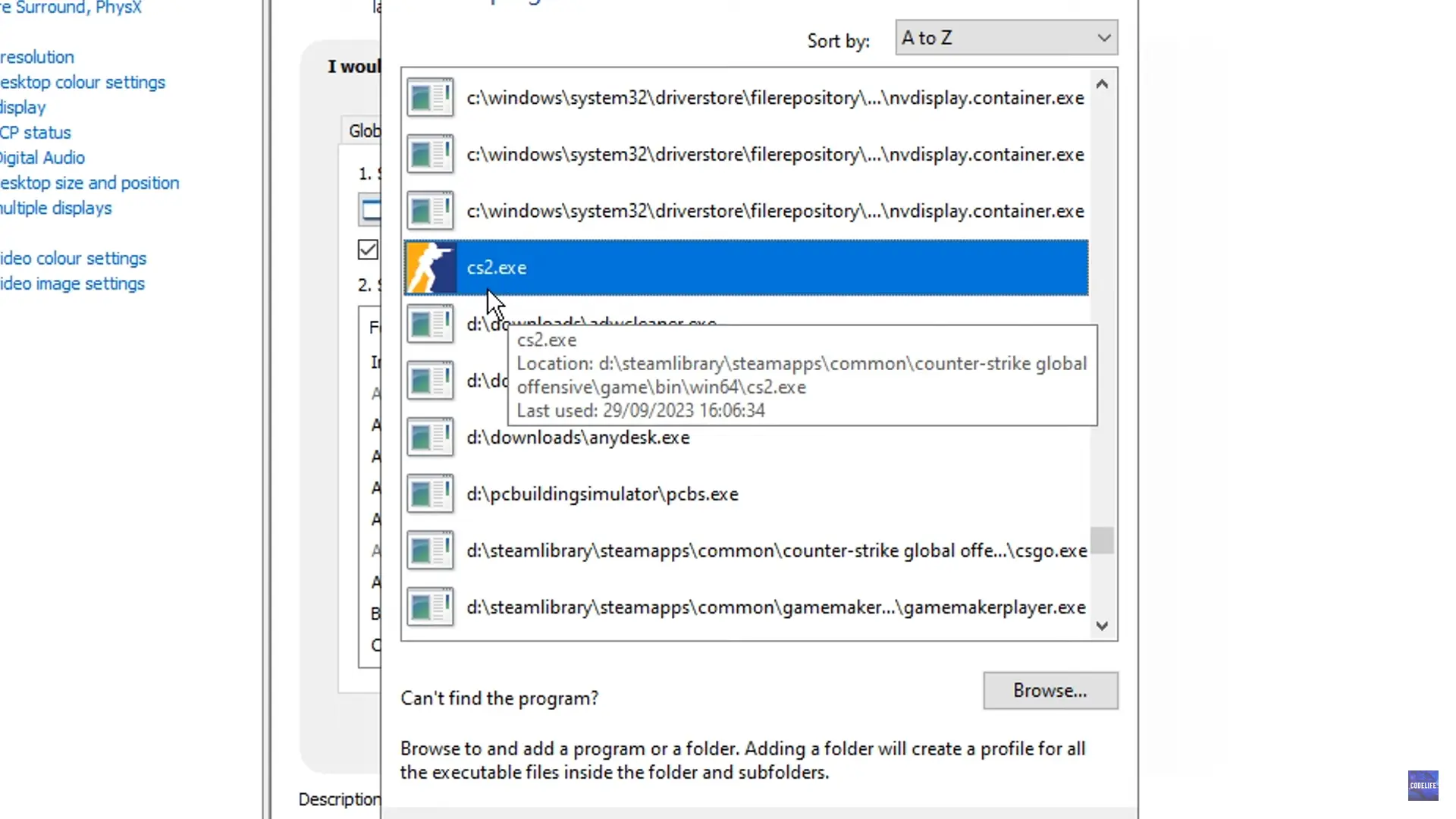Viewport: 1456px width, 819px height.
Task: Open HDCP status link in sidebar
Action: [36, 133]
